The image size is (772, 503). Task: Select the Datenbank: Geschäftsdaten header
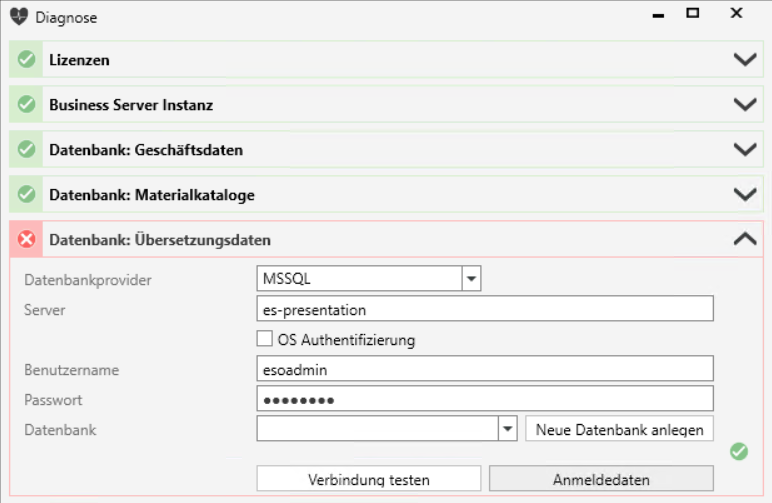coord(386,149)
